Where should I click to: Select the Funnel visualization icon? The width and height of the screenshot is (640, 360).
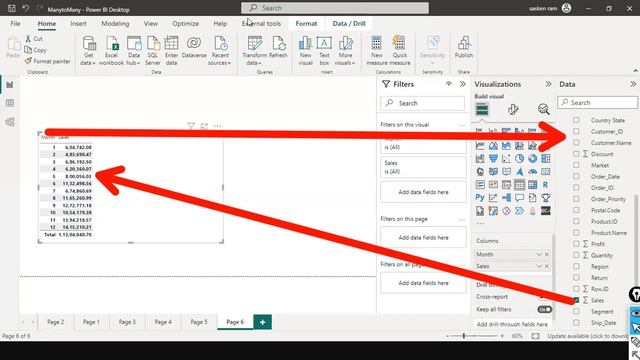coord(493,158)
